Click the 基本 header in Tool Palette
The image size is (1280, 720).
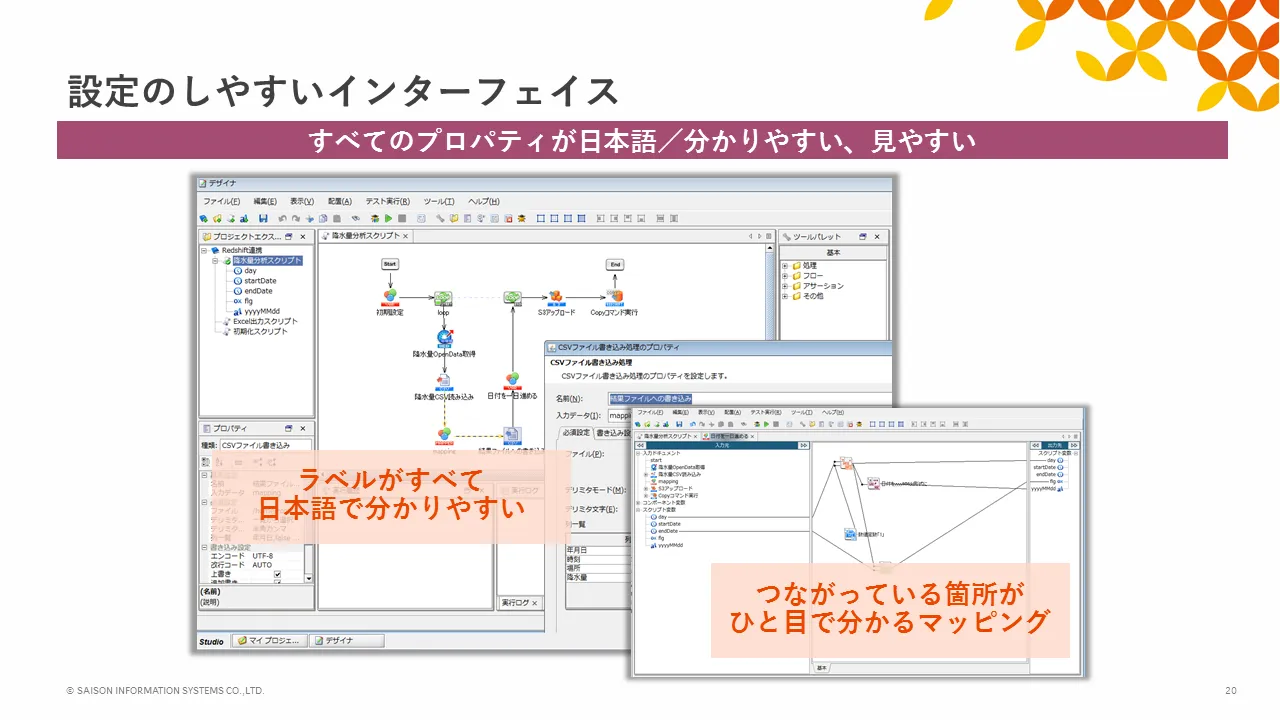[833, 253]
